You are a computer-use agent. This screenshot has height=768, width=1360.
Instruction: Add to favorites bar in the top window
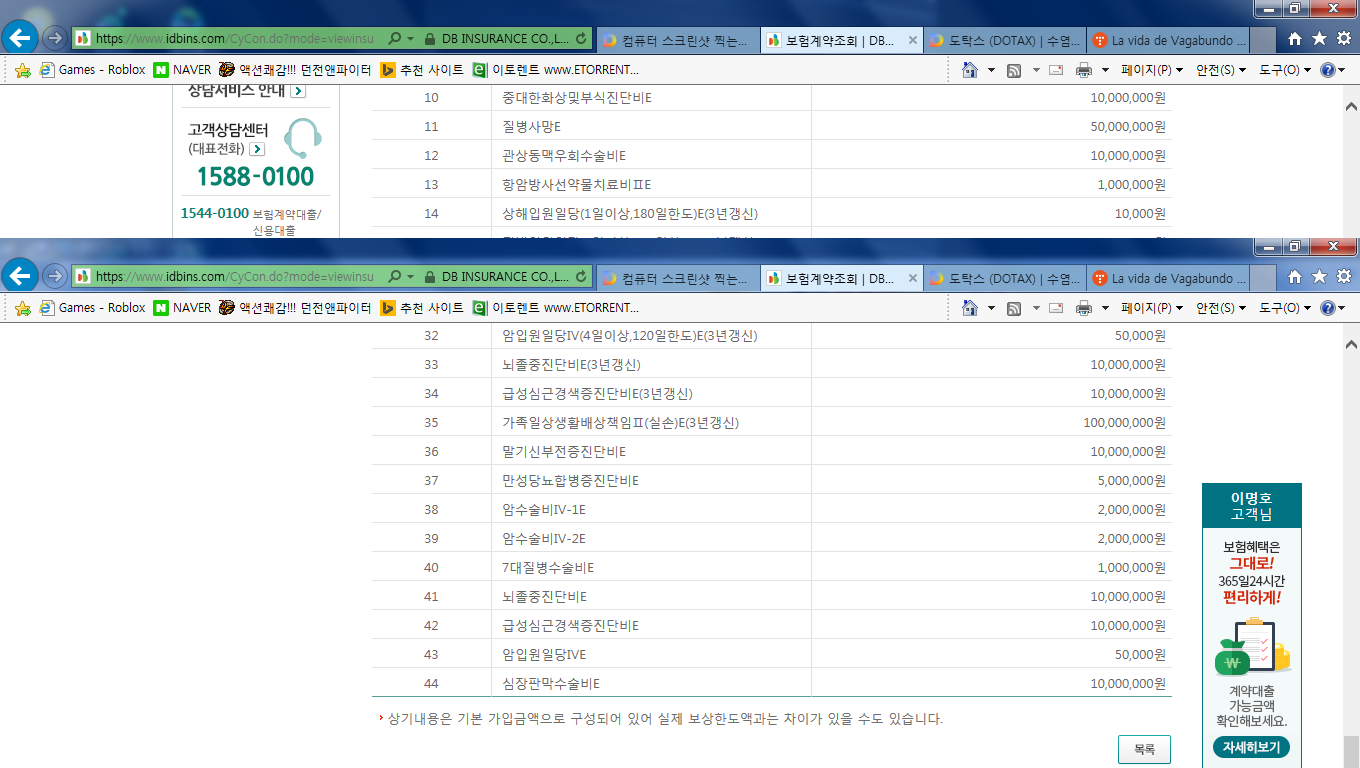[23, 70]
